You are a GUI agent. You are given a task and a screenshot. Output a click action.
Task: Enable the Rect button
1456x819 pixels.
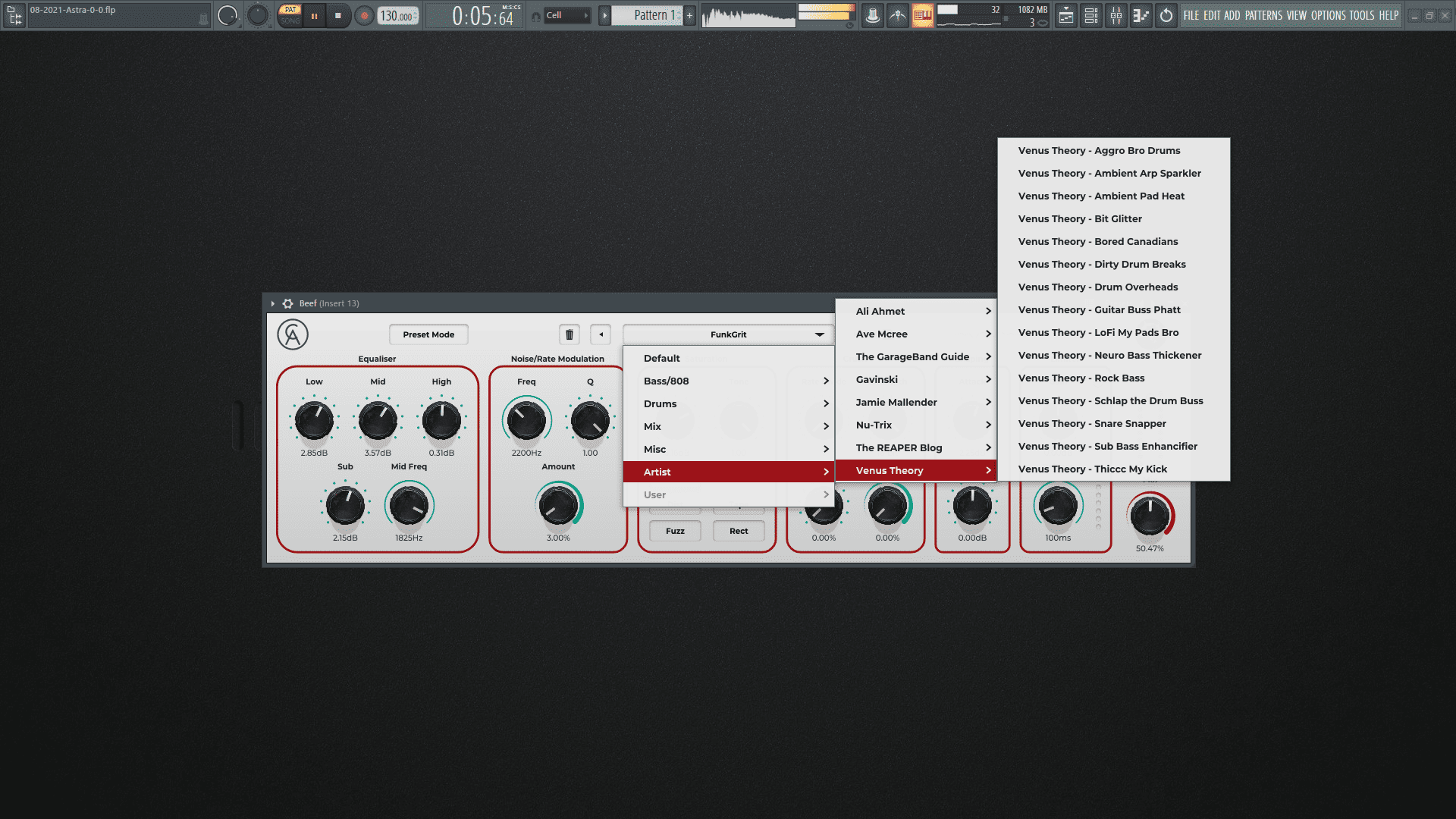[x=739, y=531]
